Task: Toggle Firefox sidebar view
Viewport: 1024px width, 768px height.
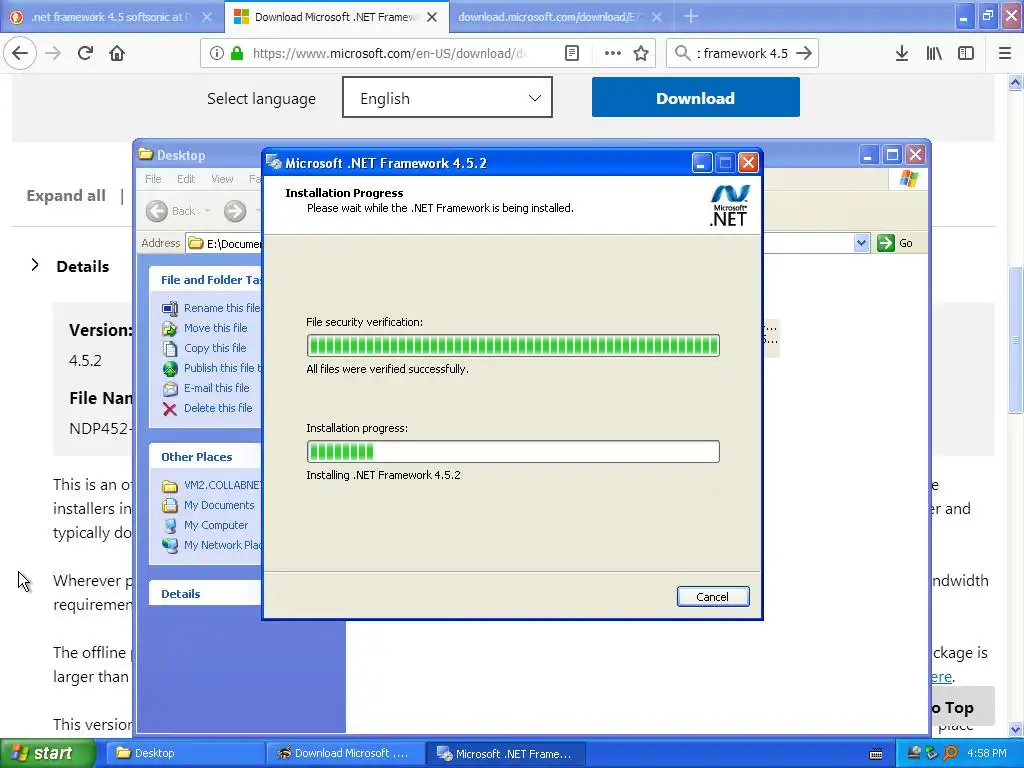Action: coord(966,54)
